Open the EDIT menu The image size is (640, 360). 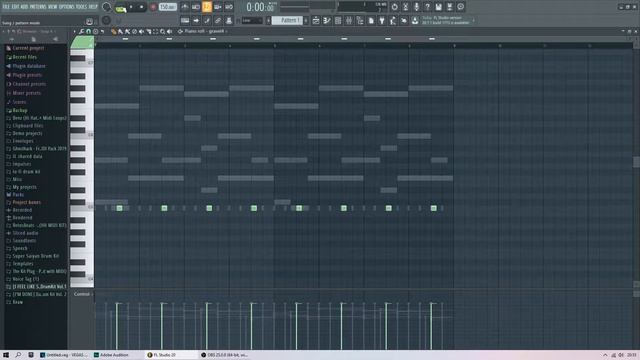pos(16,7)
